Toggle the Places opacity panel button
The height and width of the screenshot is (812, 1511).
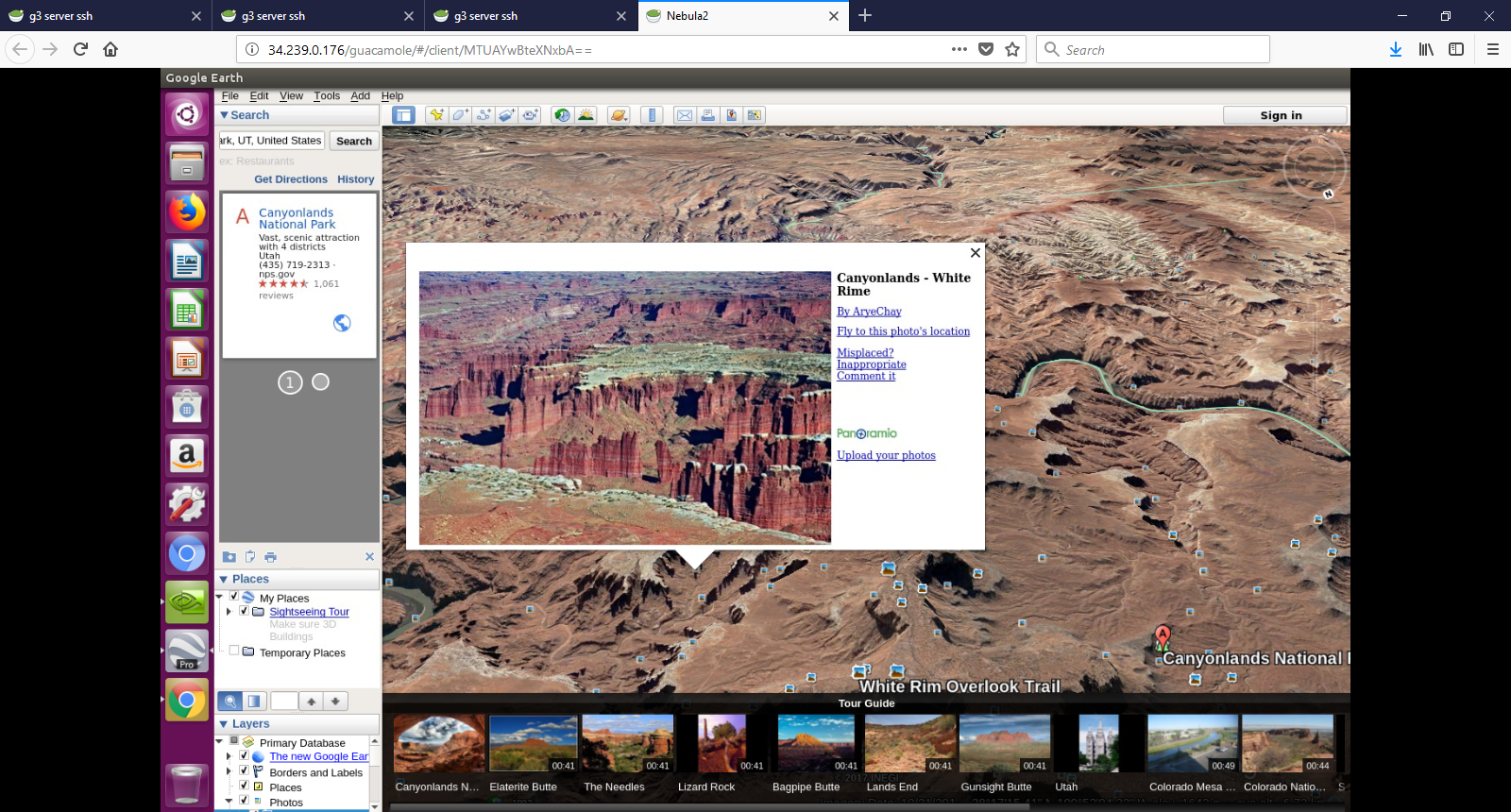pyautogui.click(x=254, y=701)
